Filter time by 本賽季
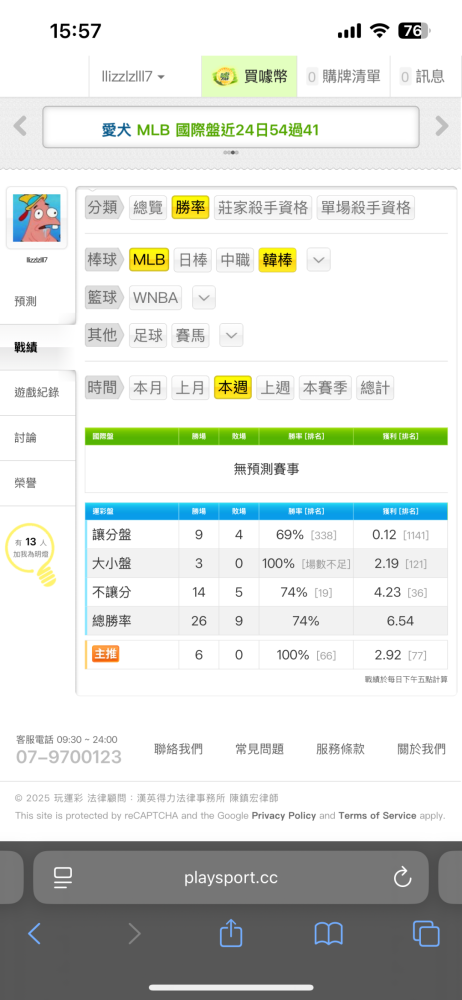This screenshot has height=1000, width=462. (x=325, y=387)
